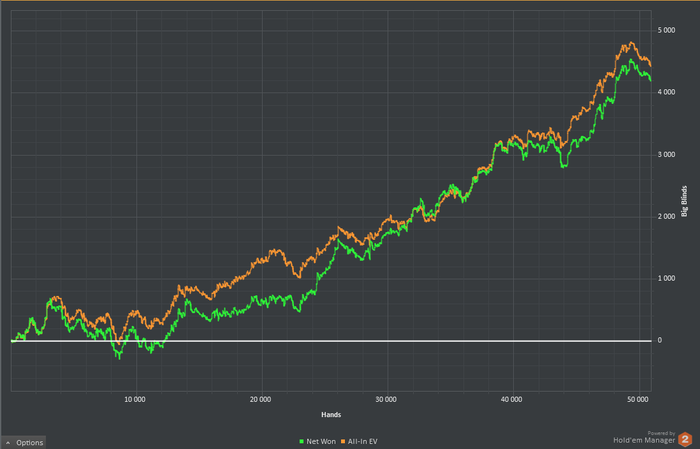The height and width of the screenshot is (449, 700).
Task: Click the Hold'em Manager 2 logo icon
Action: tap(685, 439)
